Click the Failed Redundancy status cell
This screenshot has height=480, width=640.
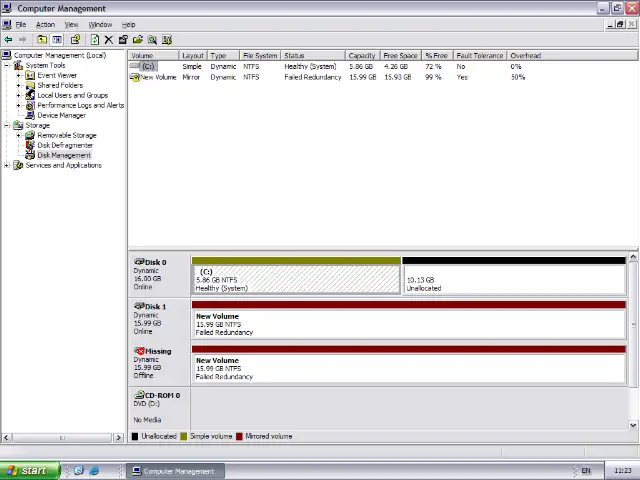pos(313,78)
